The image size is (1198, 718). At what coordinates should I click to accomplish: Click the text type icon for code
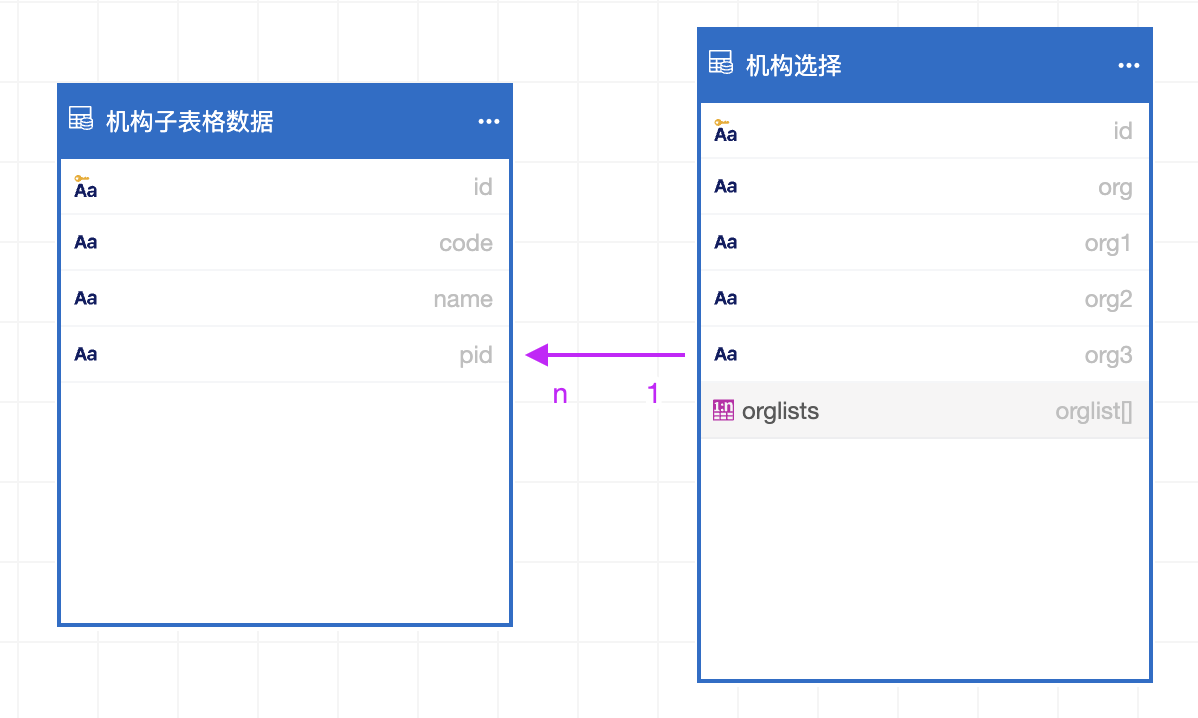(x=85, y=243)
